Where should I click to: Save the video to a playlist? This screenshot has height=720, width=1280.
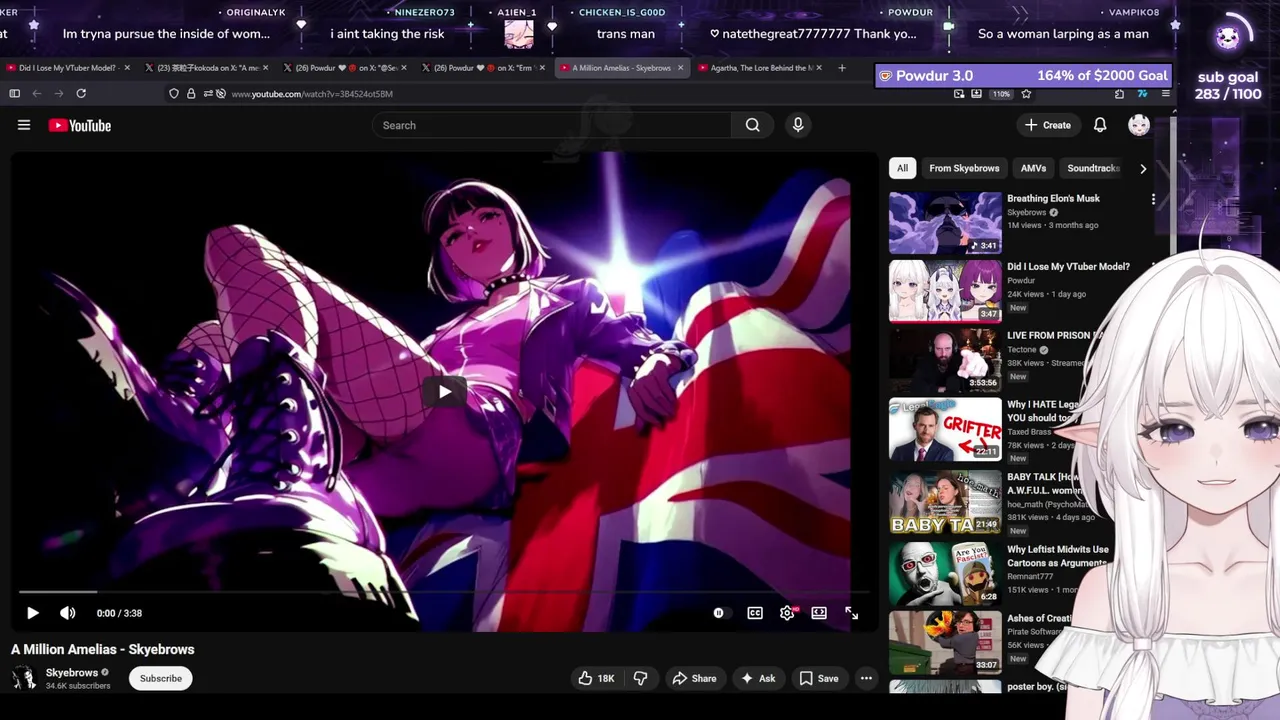(818, 678)
